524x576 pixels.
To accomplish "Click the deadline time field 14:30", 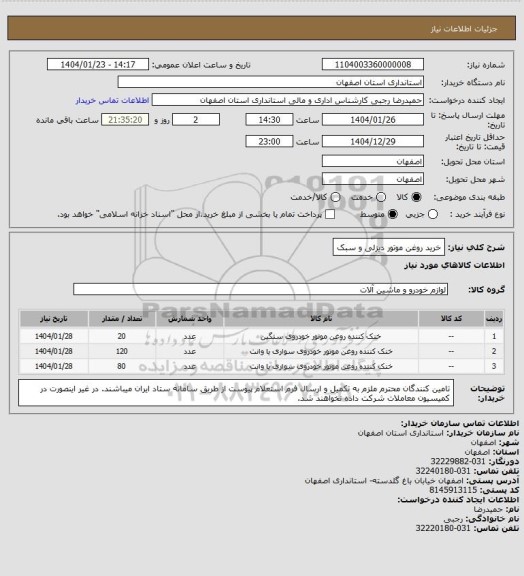I will click(269, 120).
